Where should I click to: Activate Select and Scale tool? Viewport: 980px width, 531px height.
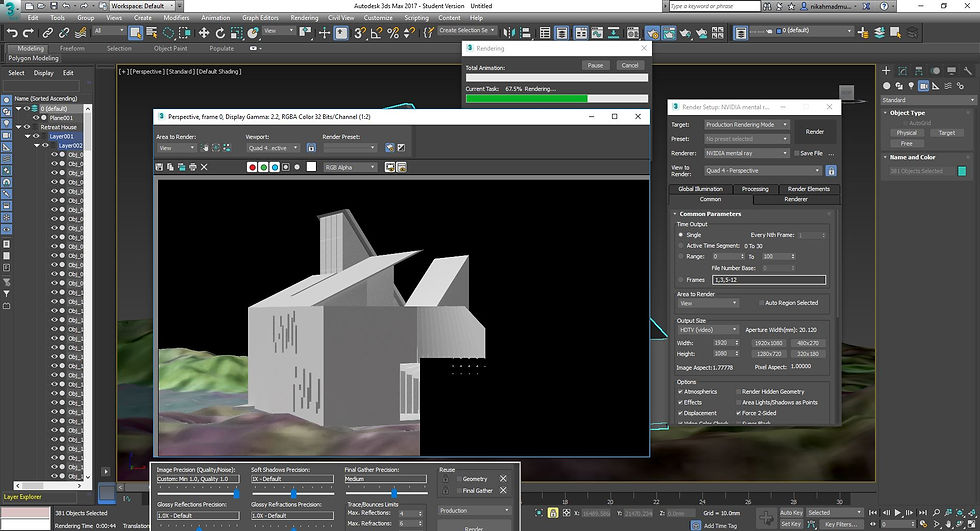point(236,32)
